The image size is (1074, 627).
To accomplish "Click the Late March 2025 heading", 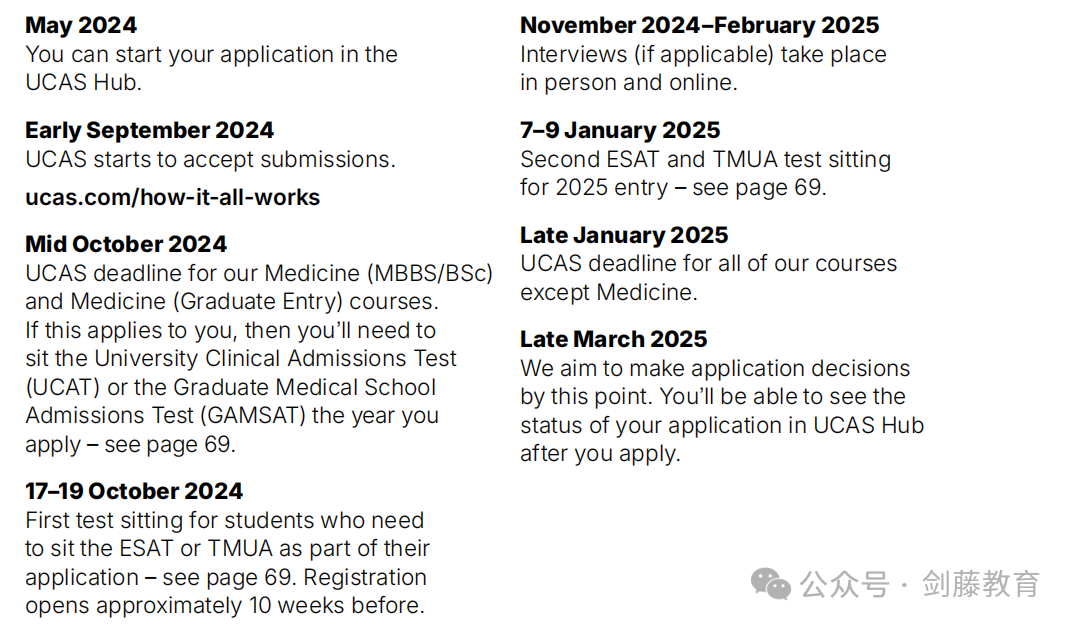I will click(614, 339).
